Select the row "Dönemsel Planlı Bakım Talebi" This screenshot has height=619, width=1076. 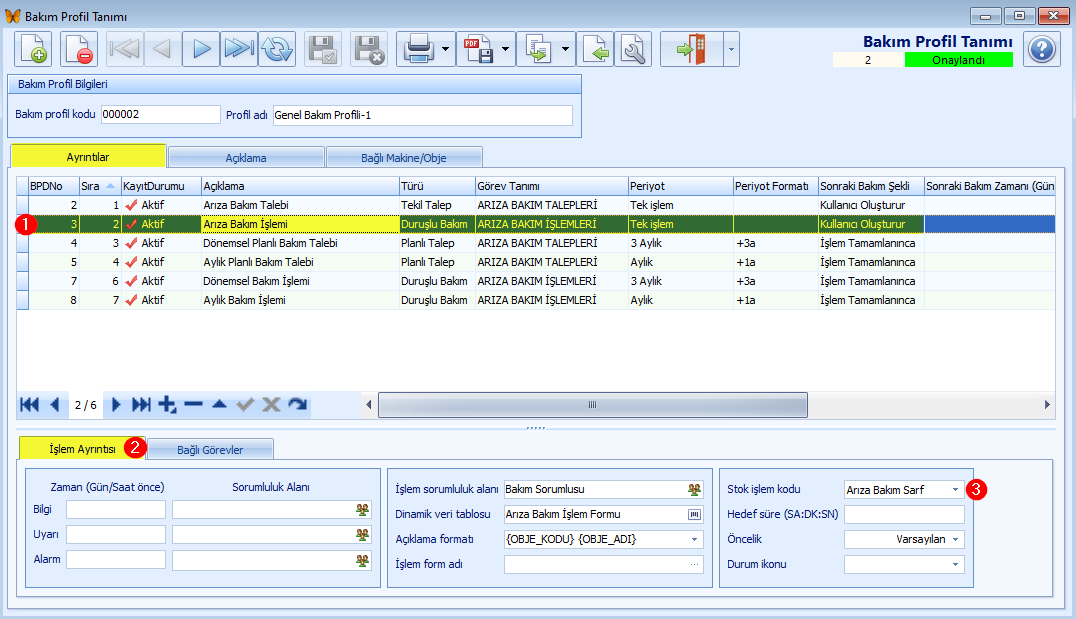point(535,243)
